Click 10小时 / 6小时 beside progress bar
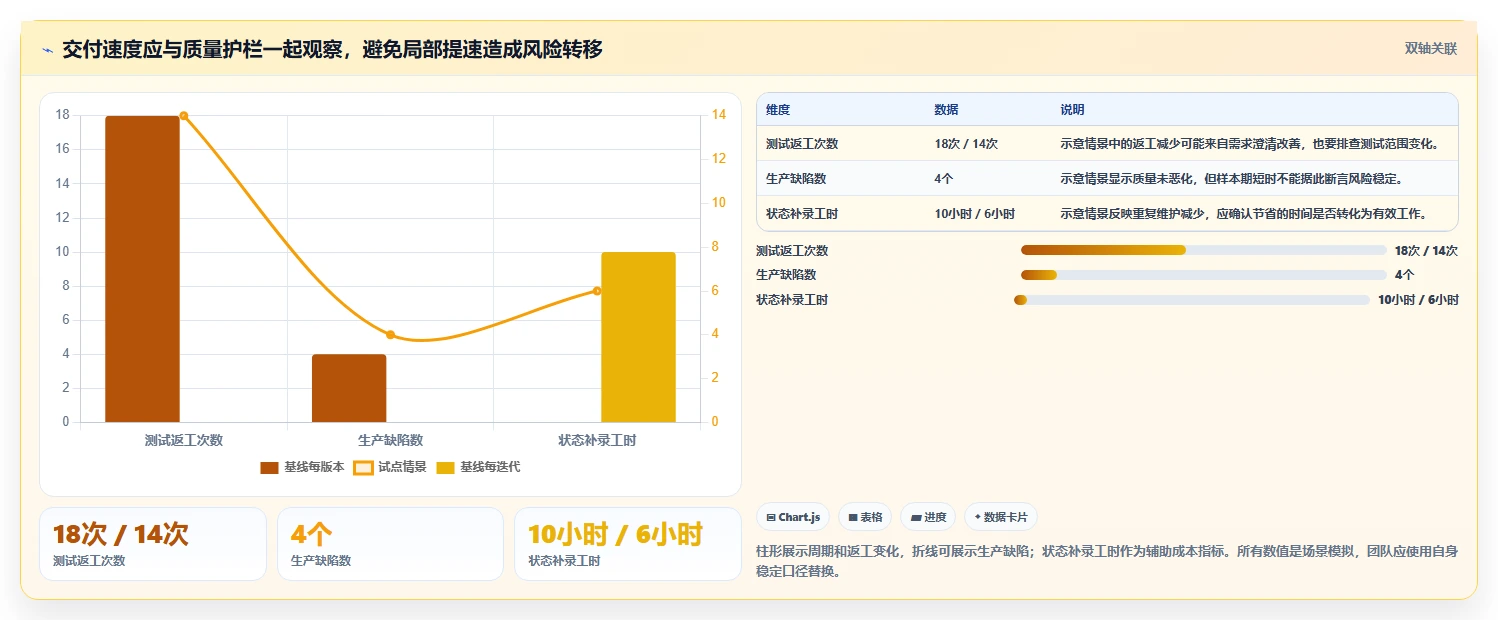 tap(1418, 300)
